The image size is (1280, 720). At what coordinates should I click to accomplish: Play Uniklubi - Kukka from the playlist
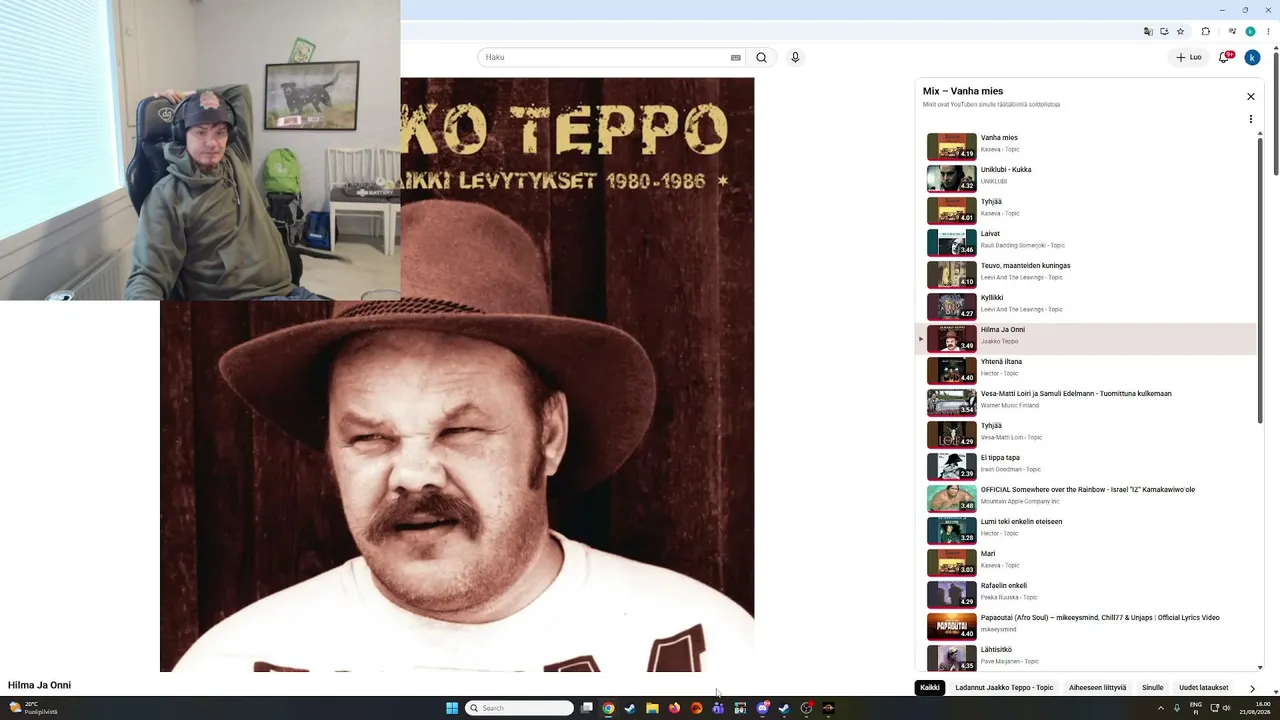[1085, 178]
